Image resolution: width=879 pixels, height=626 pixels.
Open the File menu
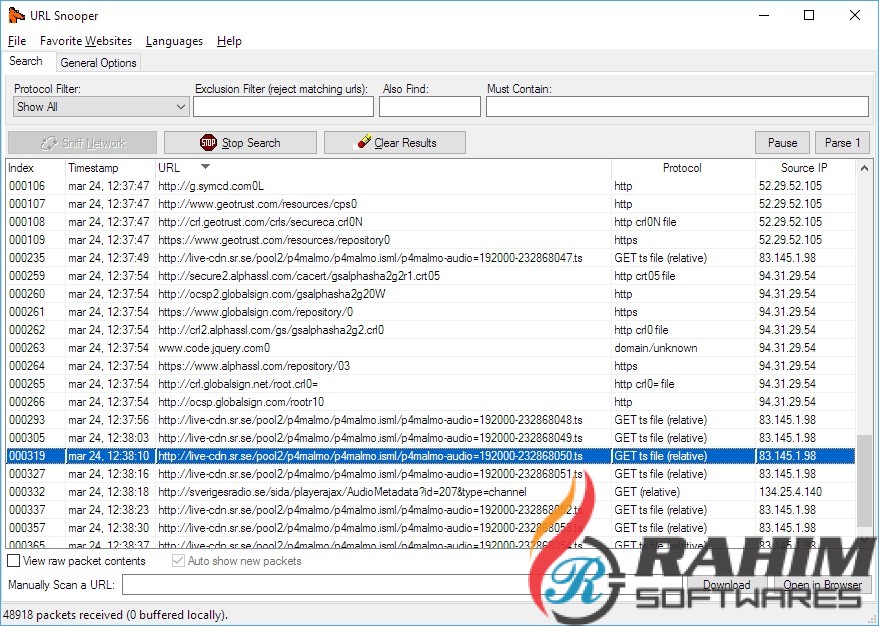[17, 41]
